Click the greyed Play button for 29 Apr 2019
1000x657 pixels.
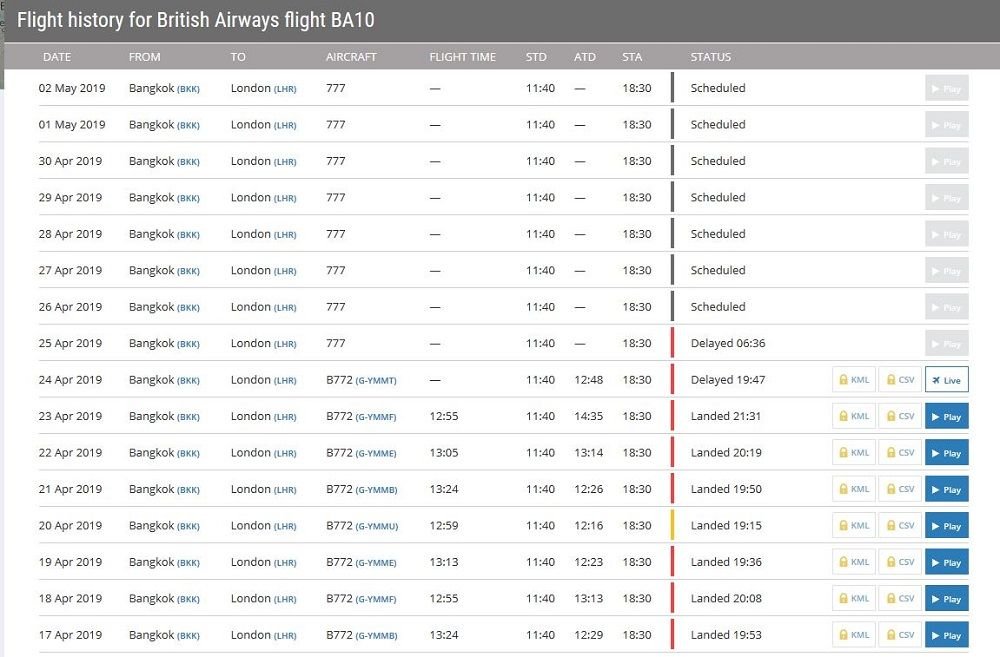(x=946, y=197)
